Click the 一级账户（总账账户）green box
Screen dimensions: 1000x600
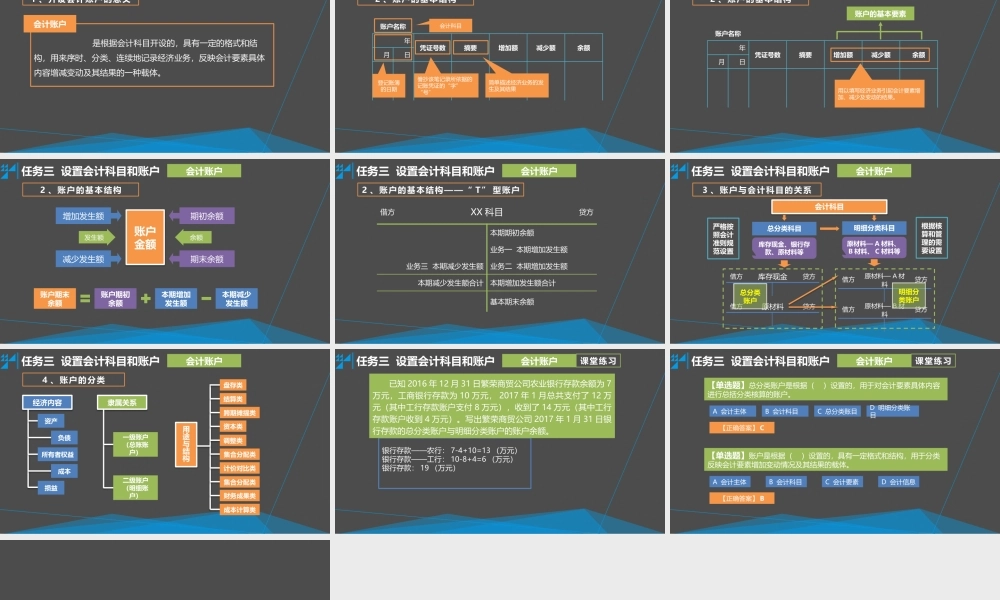point(135,444)
